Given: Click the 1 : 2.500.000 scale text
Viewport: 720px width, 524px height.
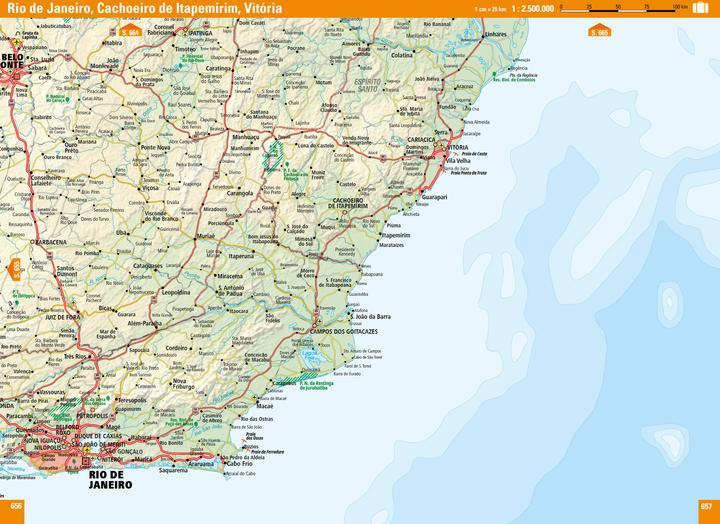Looking at the screenshot, I should point(531,9).
